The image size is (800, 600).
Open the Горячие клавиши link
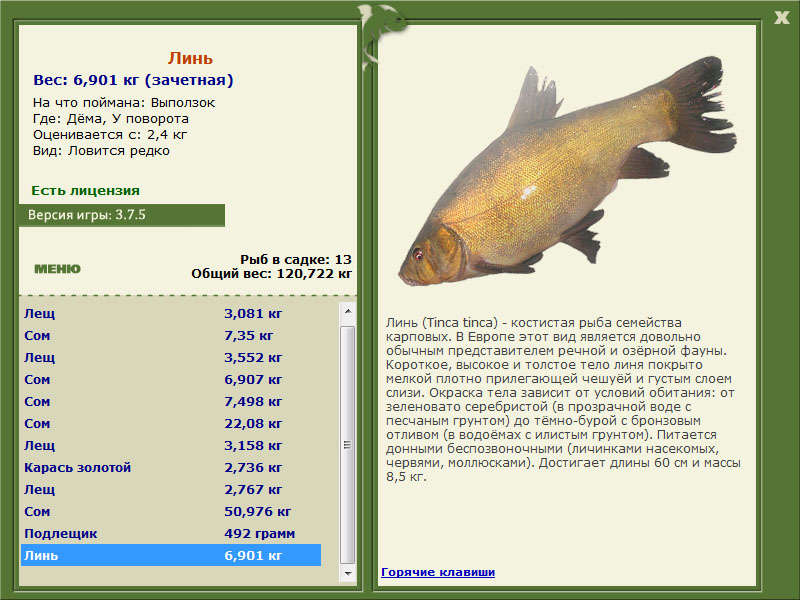(x=438, y=572)
